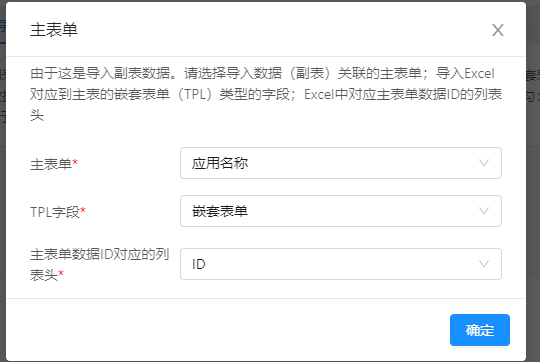Select the 嵌套表单 value text

coord(220,211)
